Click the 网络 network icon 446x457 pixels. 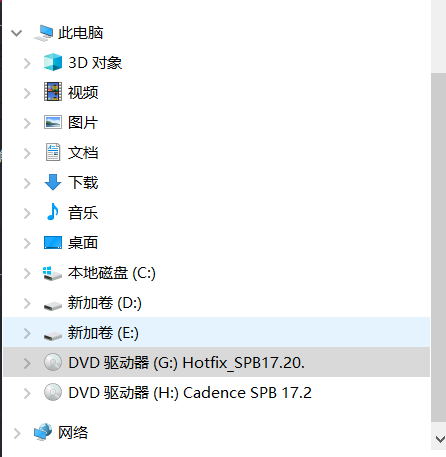pyautogui.click(x=43, y=432)
